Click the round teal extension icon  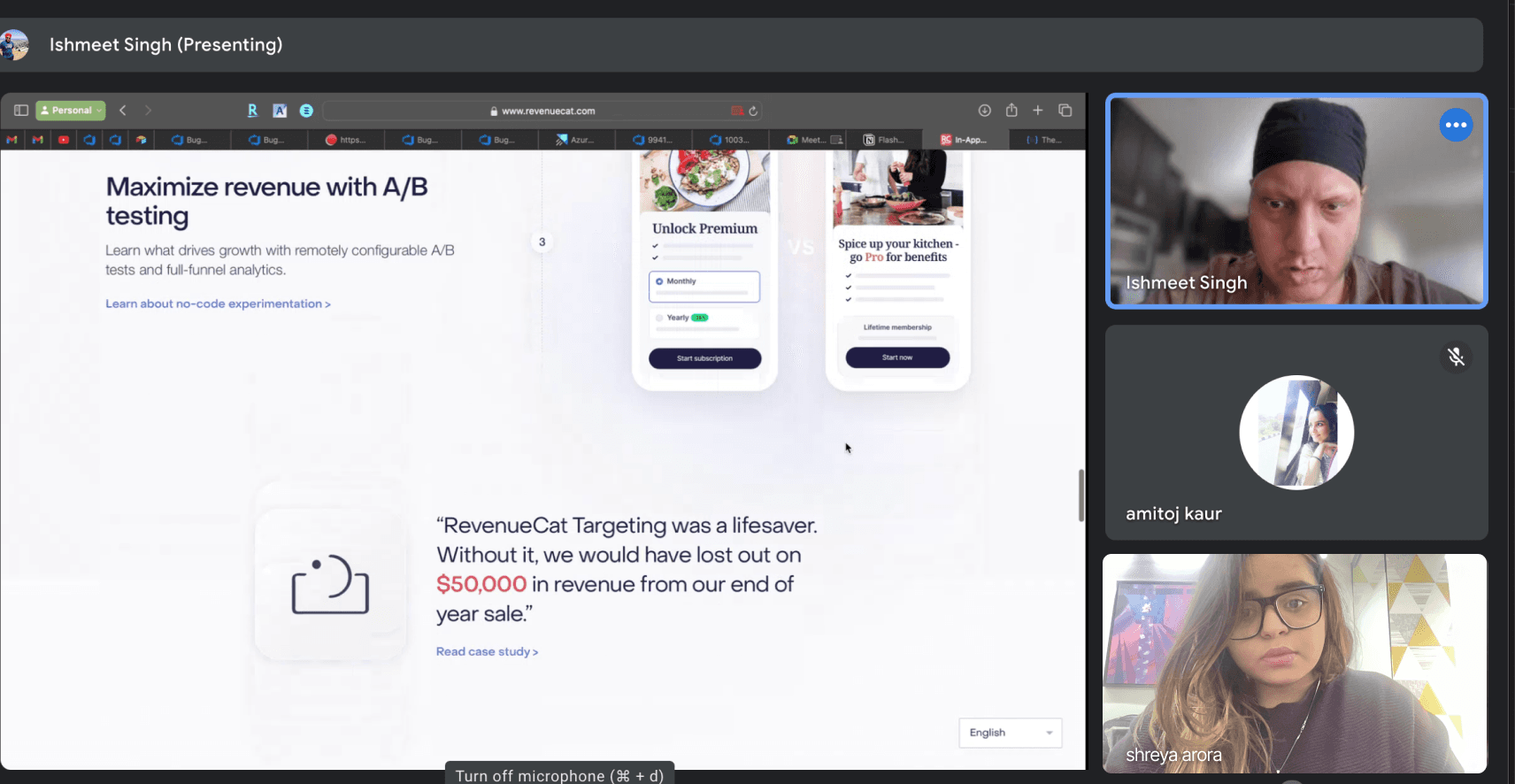pyautogui.click(x=306, y=111)
